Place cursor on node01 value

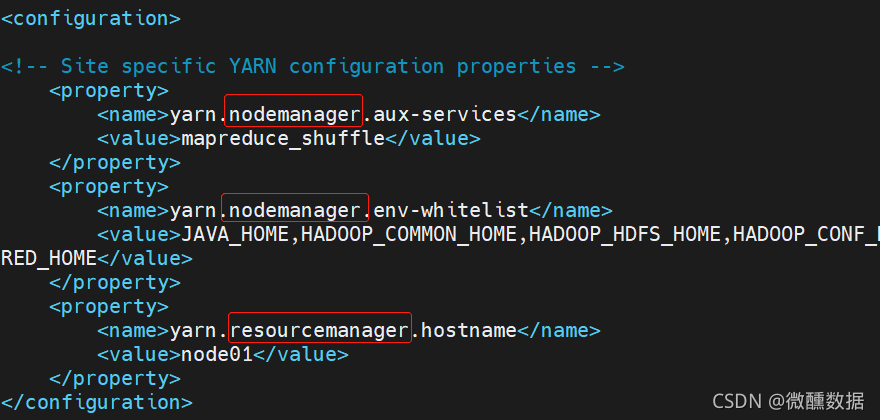pyautogui.click(x=217, y=355)
